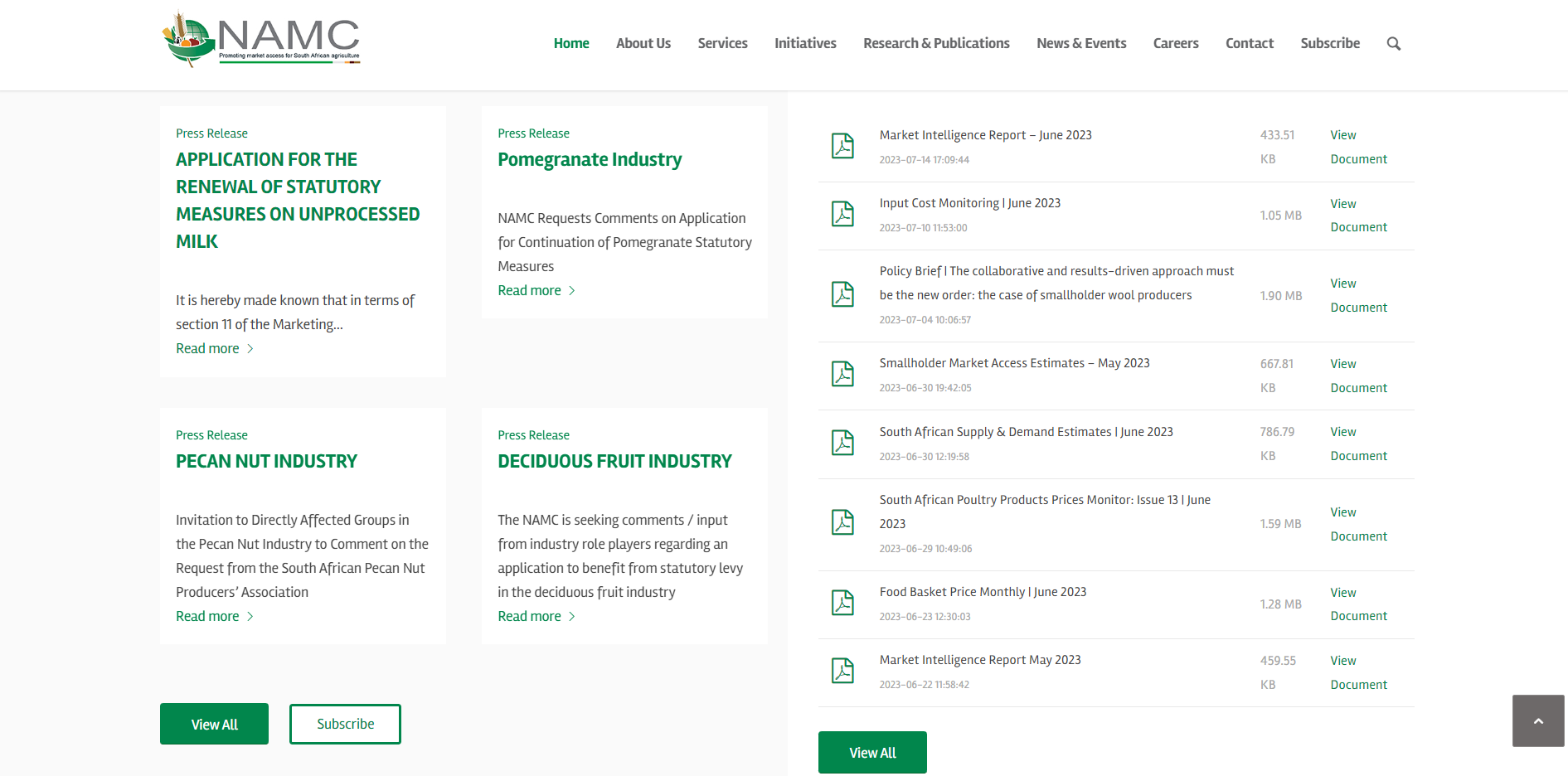This screenshot has height=776, width=1568.
Task: Click PDF icon for Smallholder Market Access Estimates
Action: point(842,374)
